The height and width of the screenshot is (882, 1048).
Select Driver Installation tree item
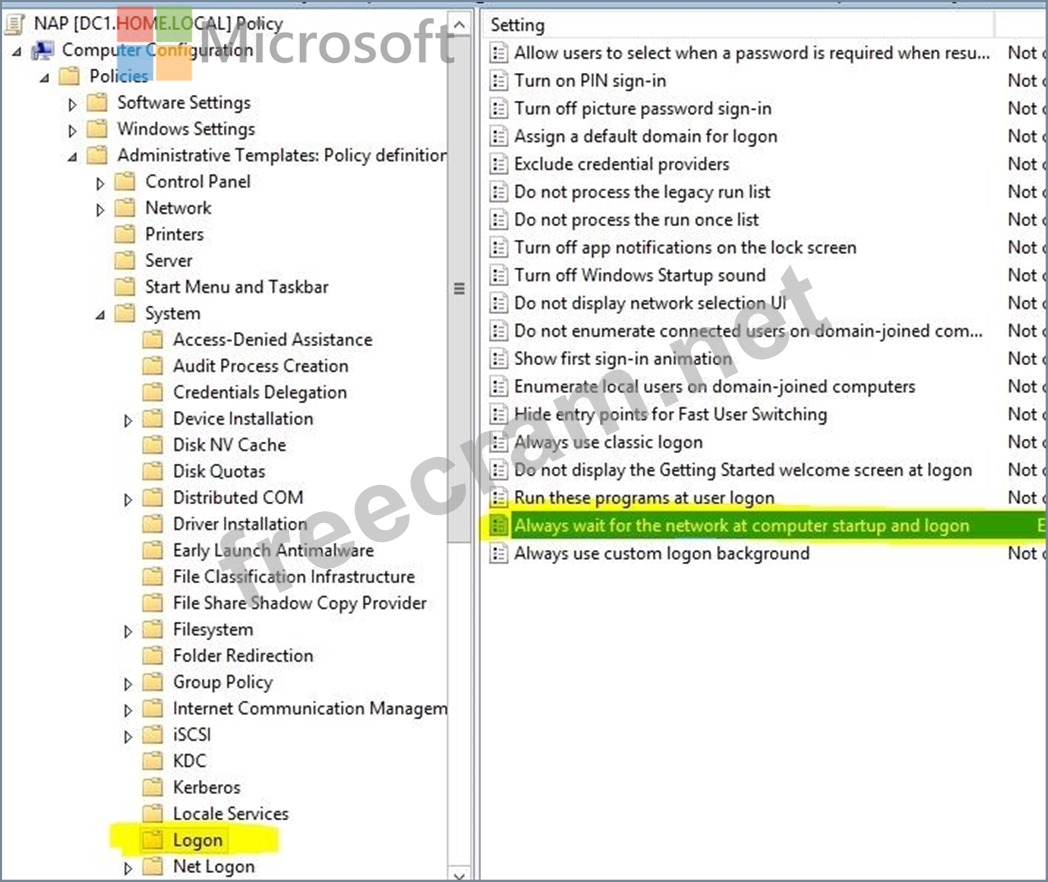[x=239, y=524]
